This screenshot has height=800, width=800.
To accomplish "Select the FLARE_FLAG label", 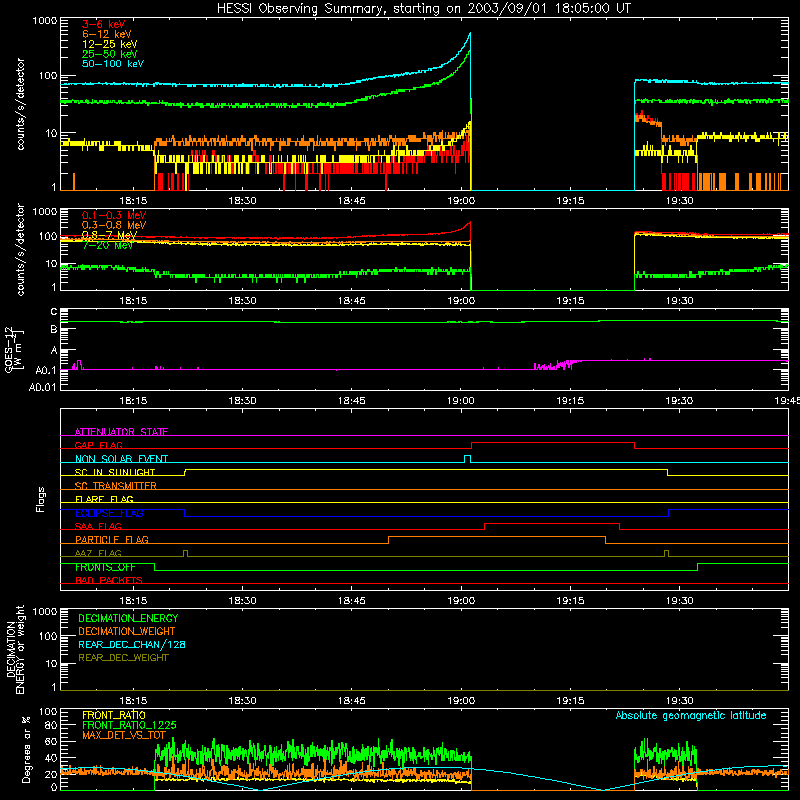I will pos(104,499).
